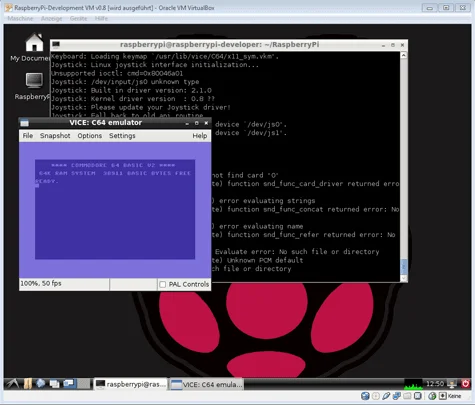The height and width of the screenshot is (405, 475).
Task: Click VirtualBox mouse integration status icon
Action: (x=432, y=396)
